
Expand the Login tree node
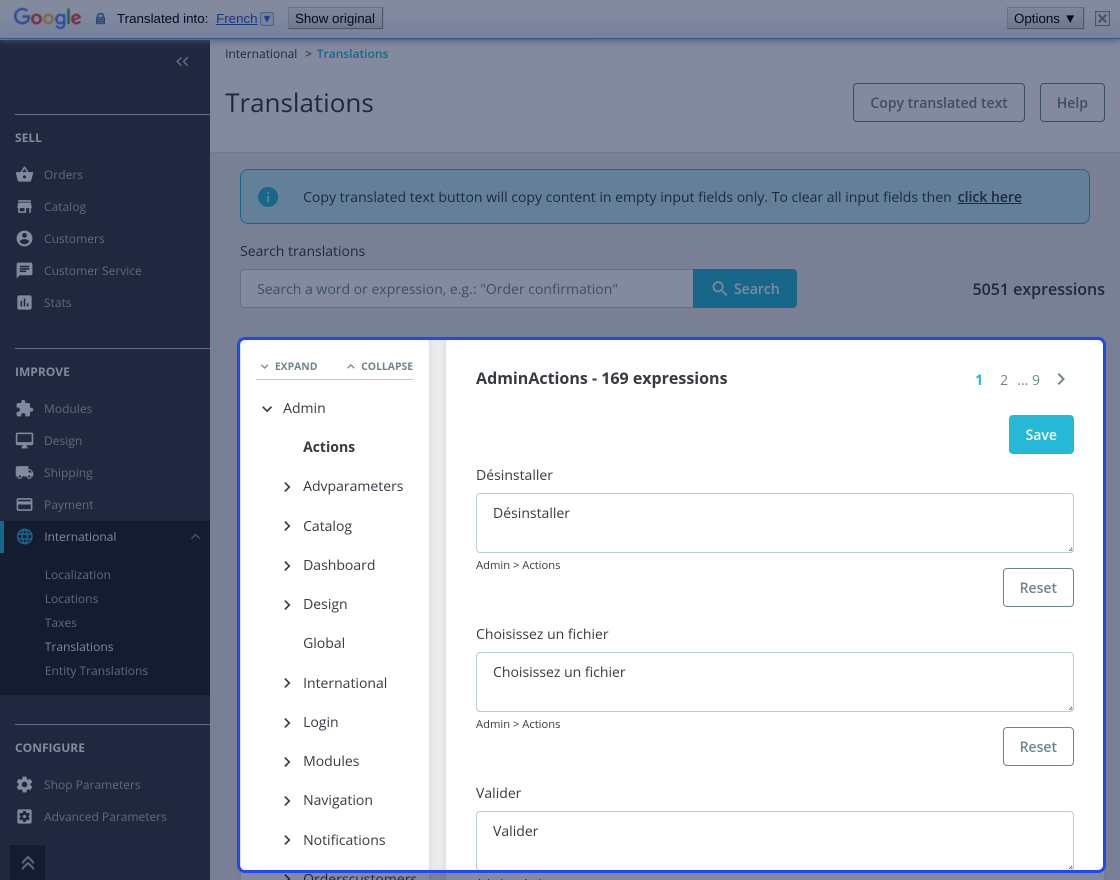[287, 722]
